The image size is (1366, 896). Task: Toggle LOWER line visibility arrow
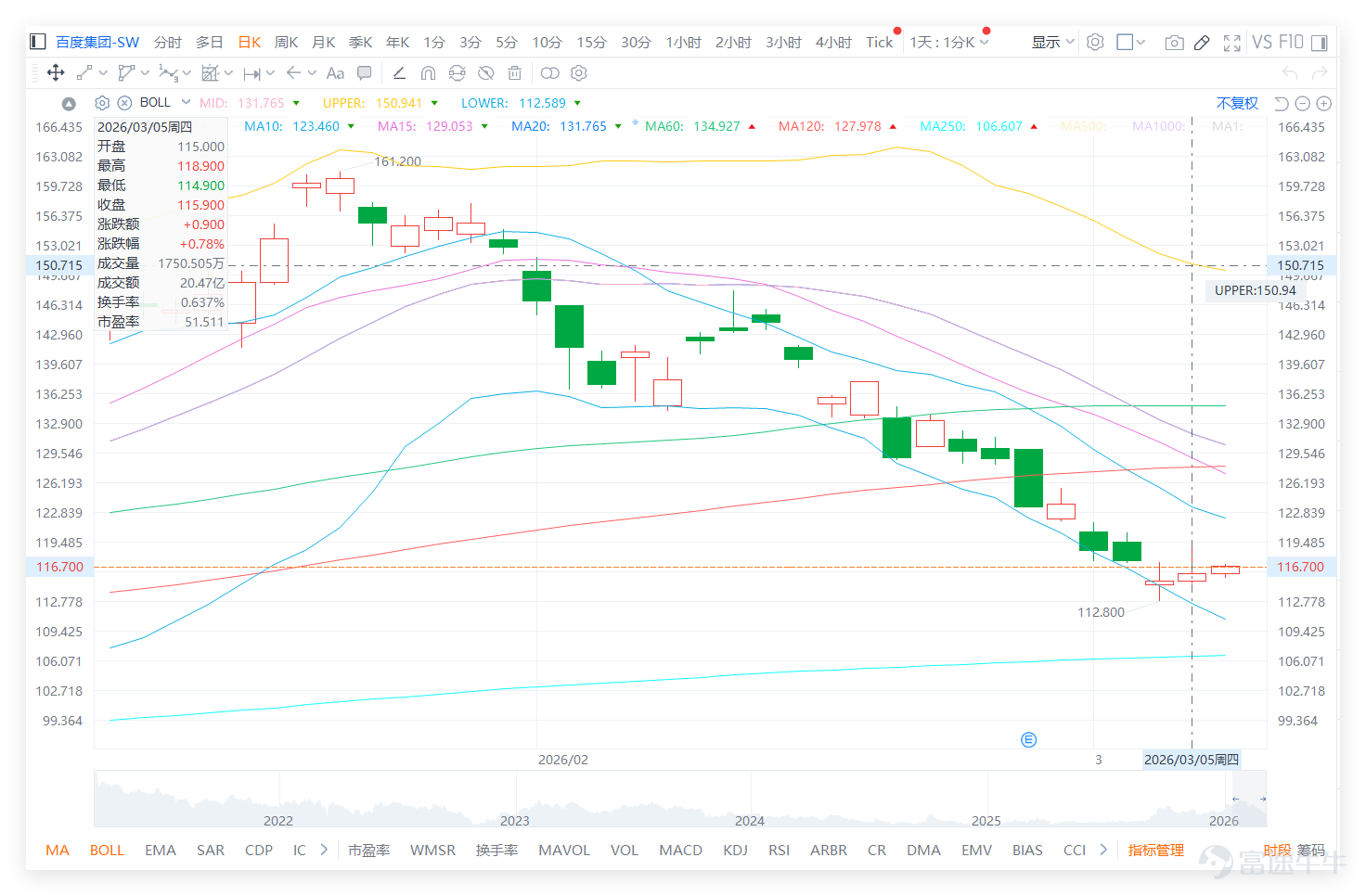tap(577, 103)
